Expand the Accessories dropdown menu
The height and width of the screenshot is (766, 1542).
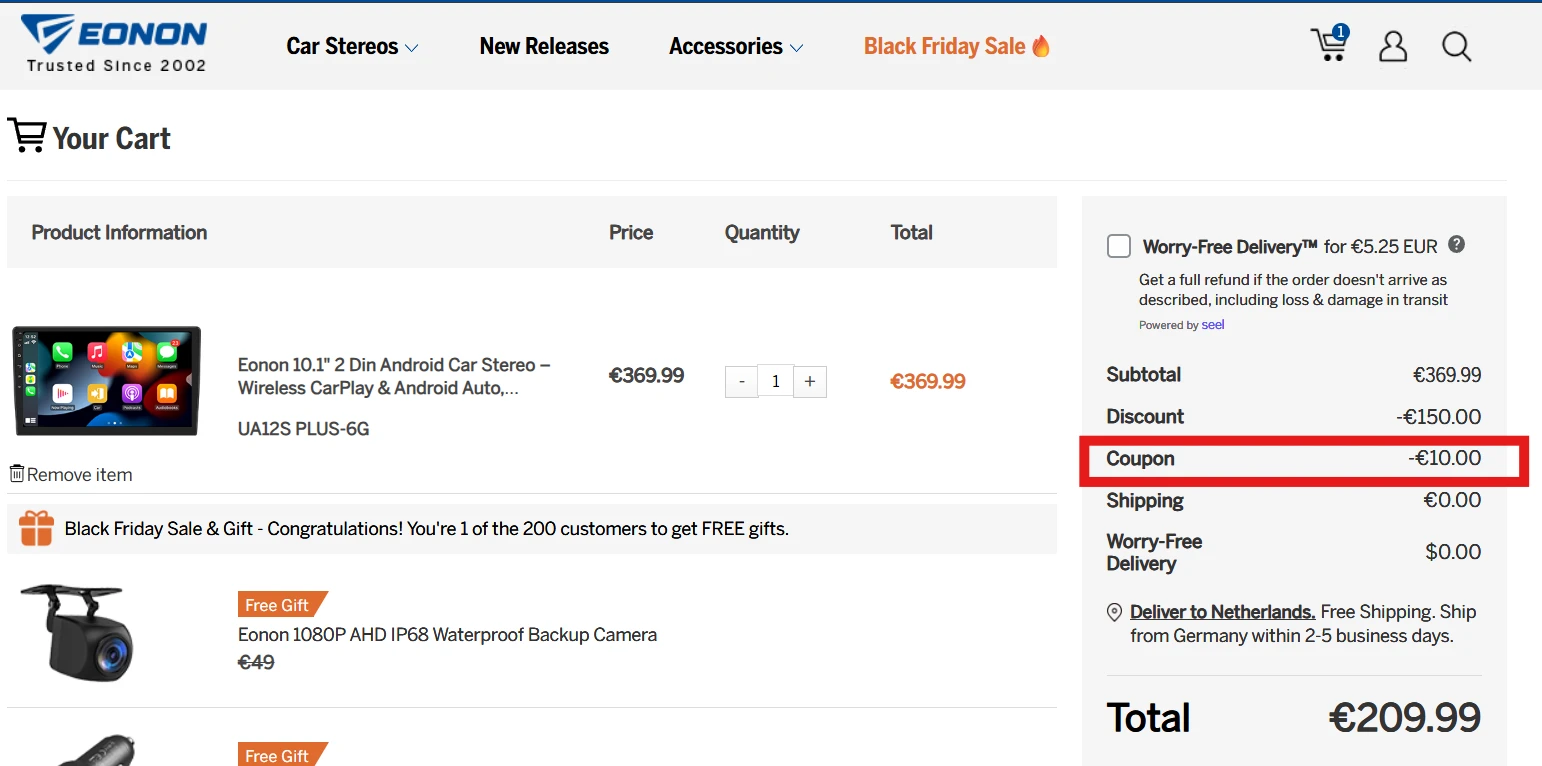(x=736, y=46)
